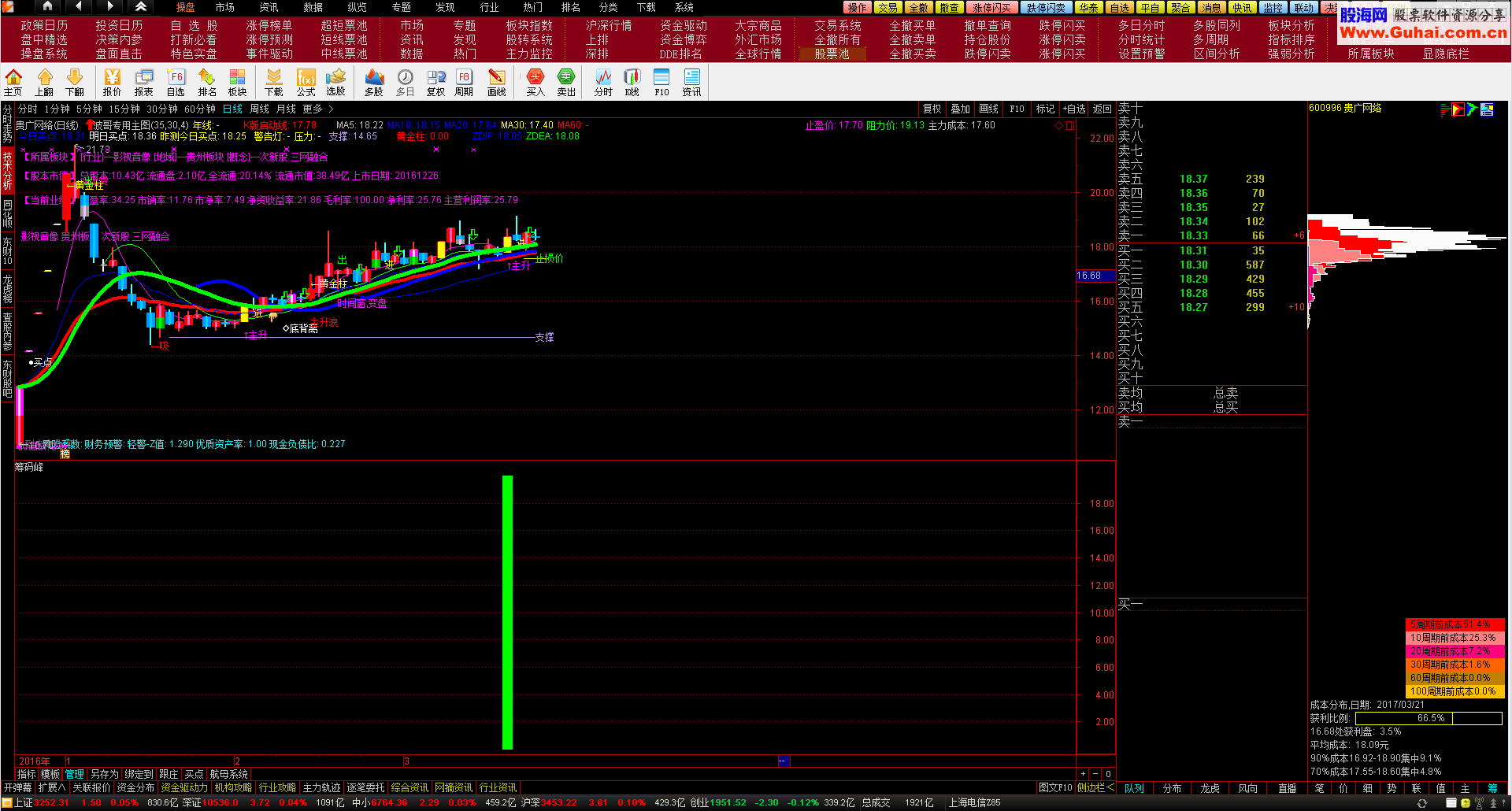Click the home icon in title bar

point(47,6)
